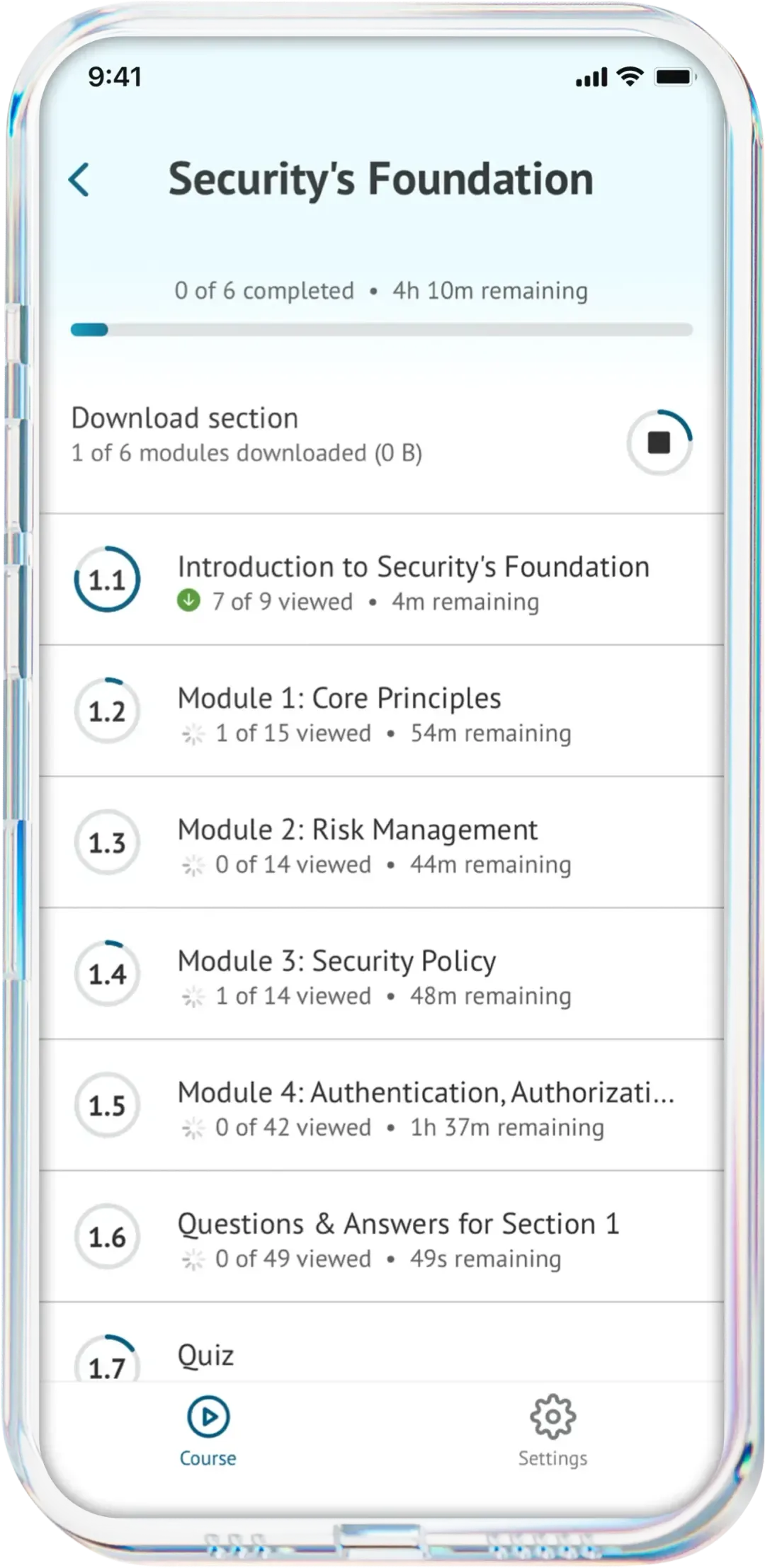Tap the 1.6 circle badge
This screenshot has height=1568, width=765.
coord(107,1236)
